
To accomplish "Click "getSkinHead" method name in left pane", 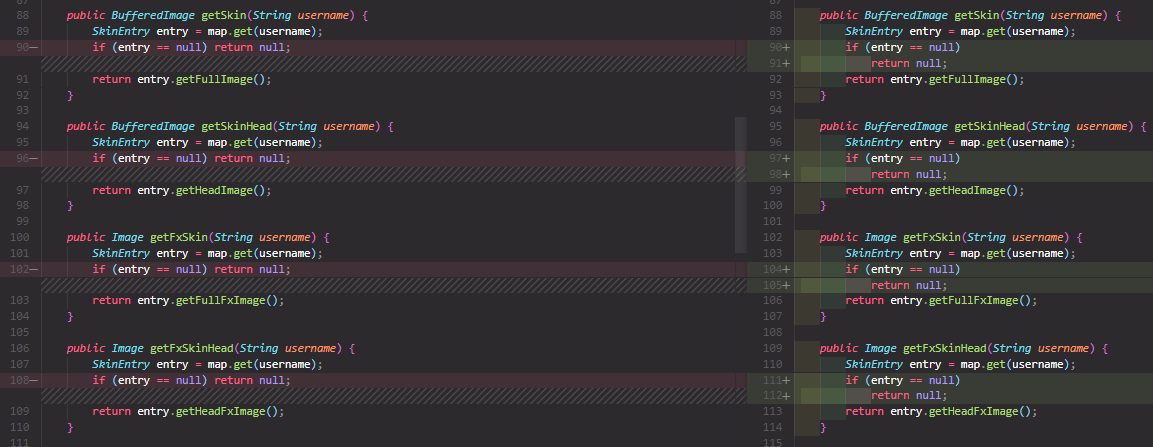I will pyautogui.click(x=236, y=126).
